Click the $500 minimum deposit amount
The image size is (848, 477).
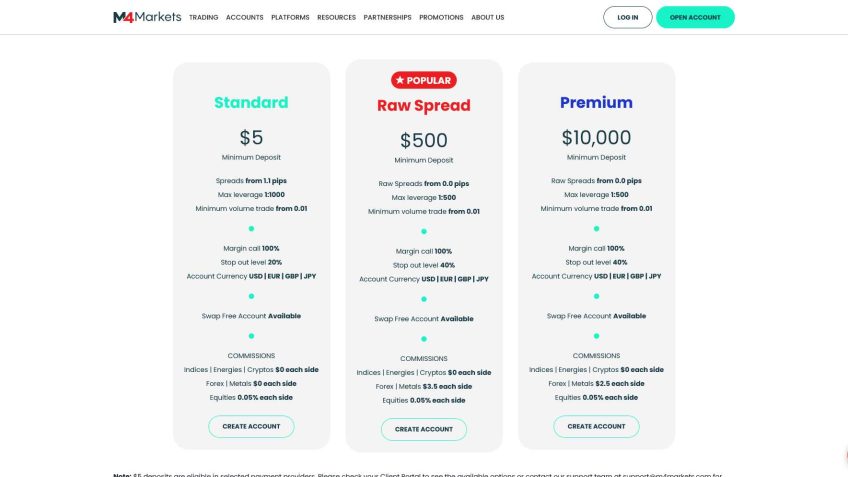point(423,141)
